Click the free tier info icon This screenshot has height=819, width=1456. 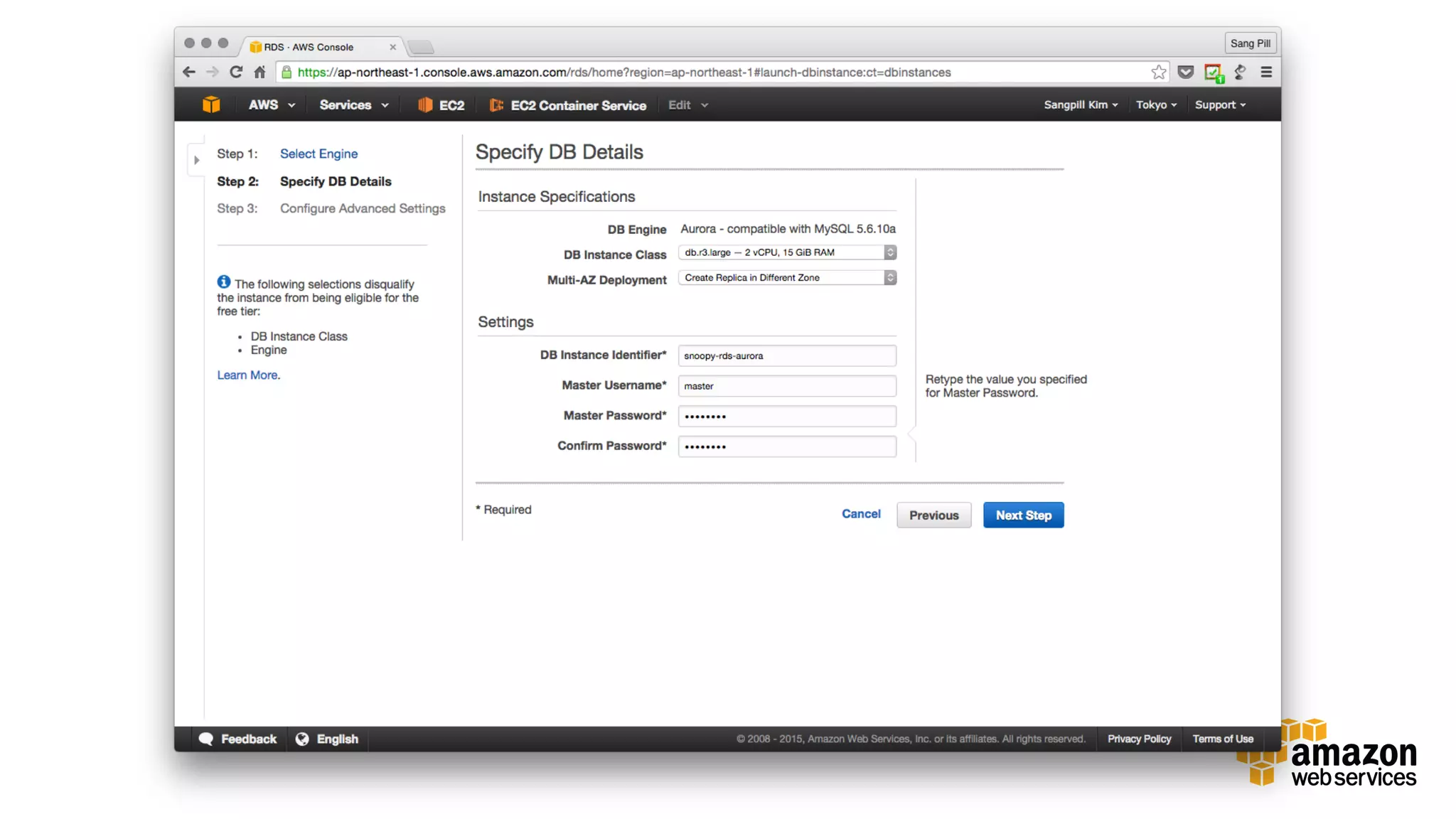point(223,282)
